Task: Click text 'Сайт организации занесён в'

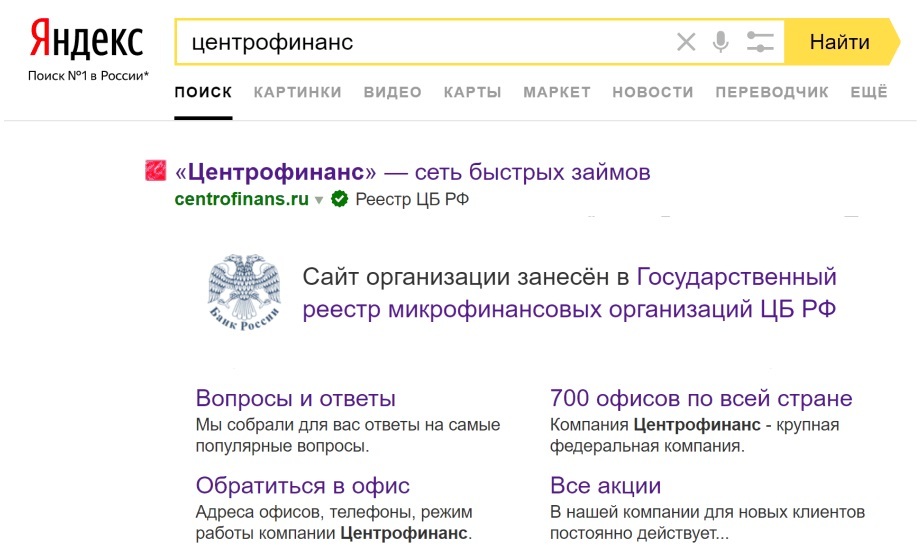Action: (466, 276)
